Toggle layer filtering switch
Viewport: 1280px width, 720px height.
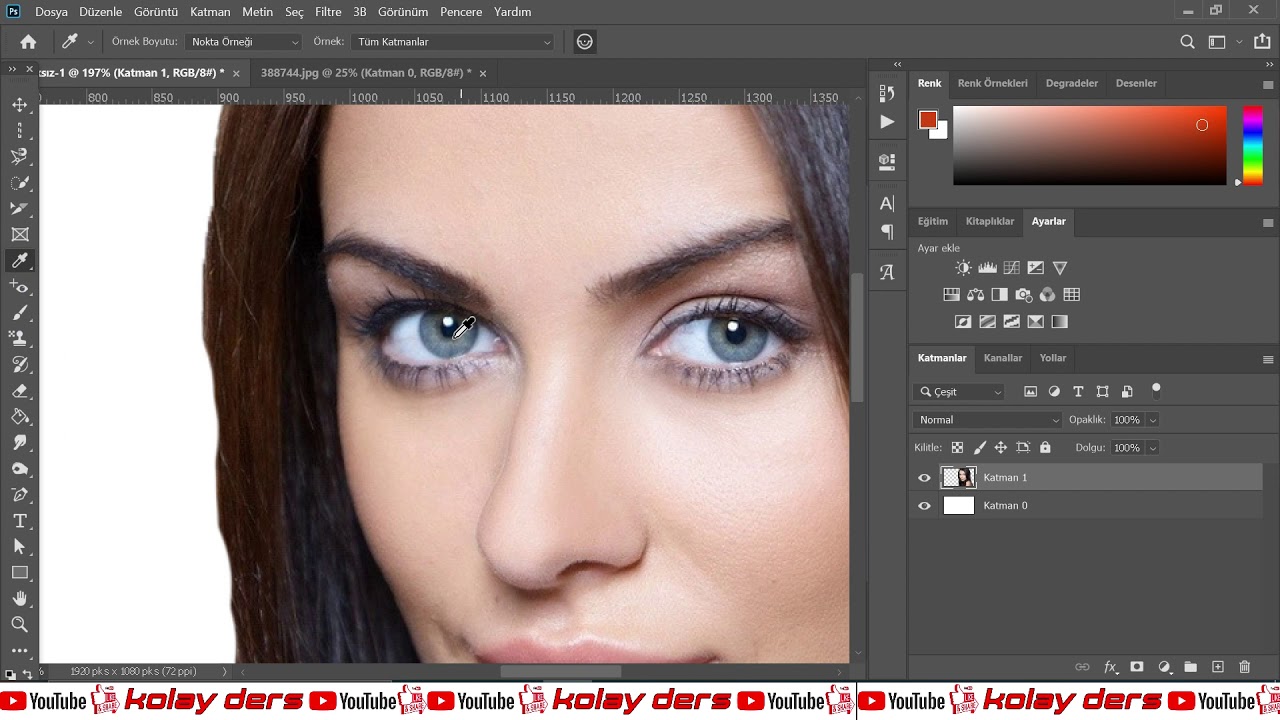pyautogui.click(x=1156, y=390)
